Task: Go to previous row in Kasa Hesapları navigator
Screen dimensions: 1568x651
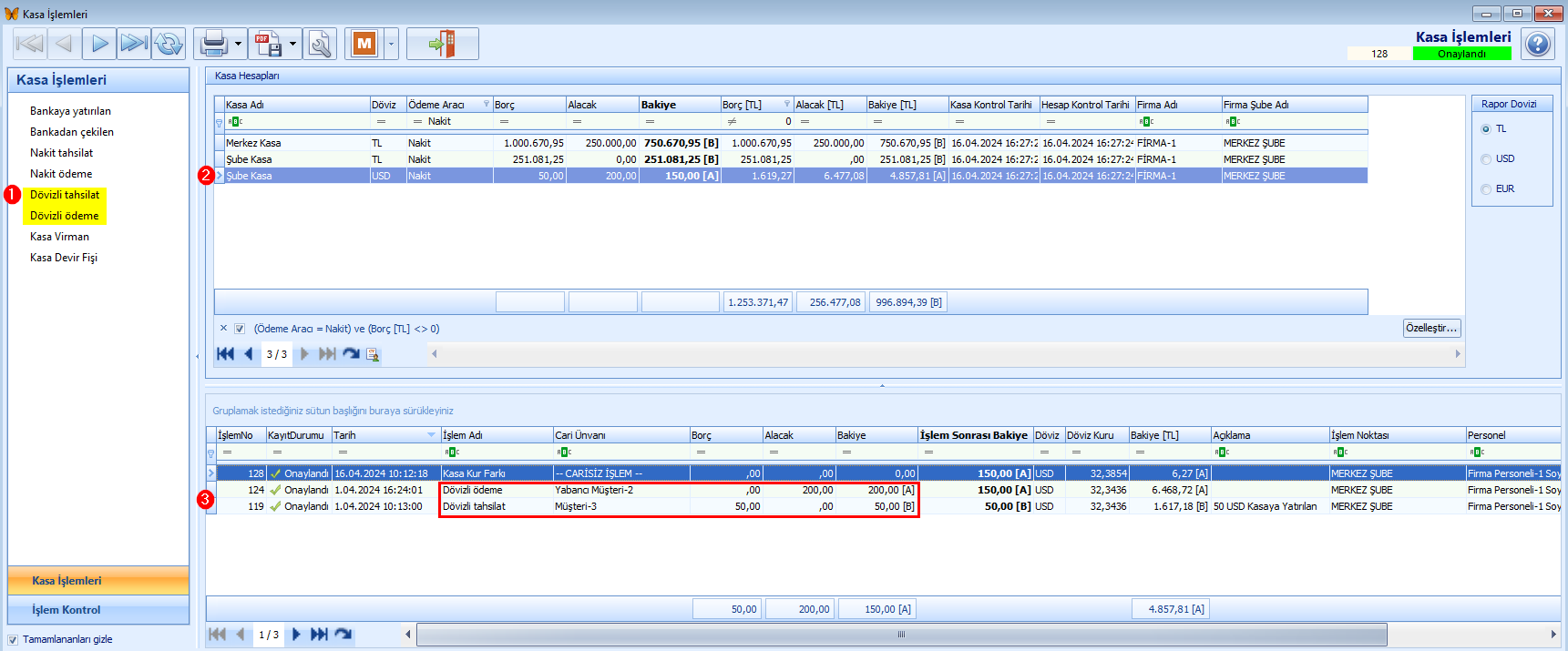Action: (x=248, y=354)
